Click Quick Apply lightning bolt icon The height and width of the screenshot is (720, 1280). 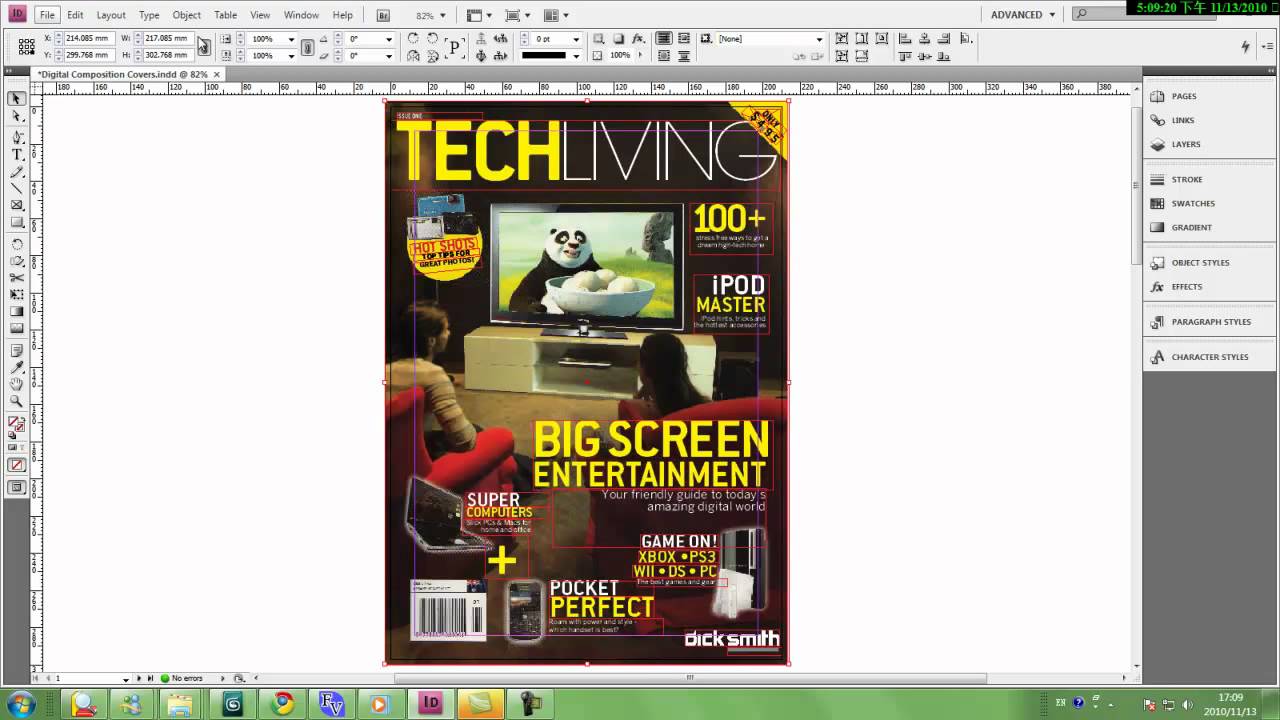pos(1245,46)
